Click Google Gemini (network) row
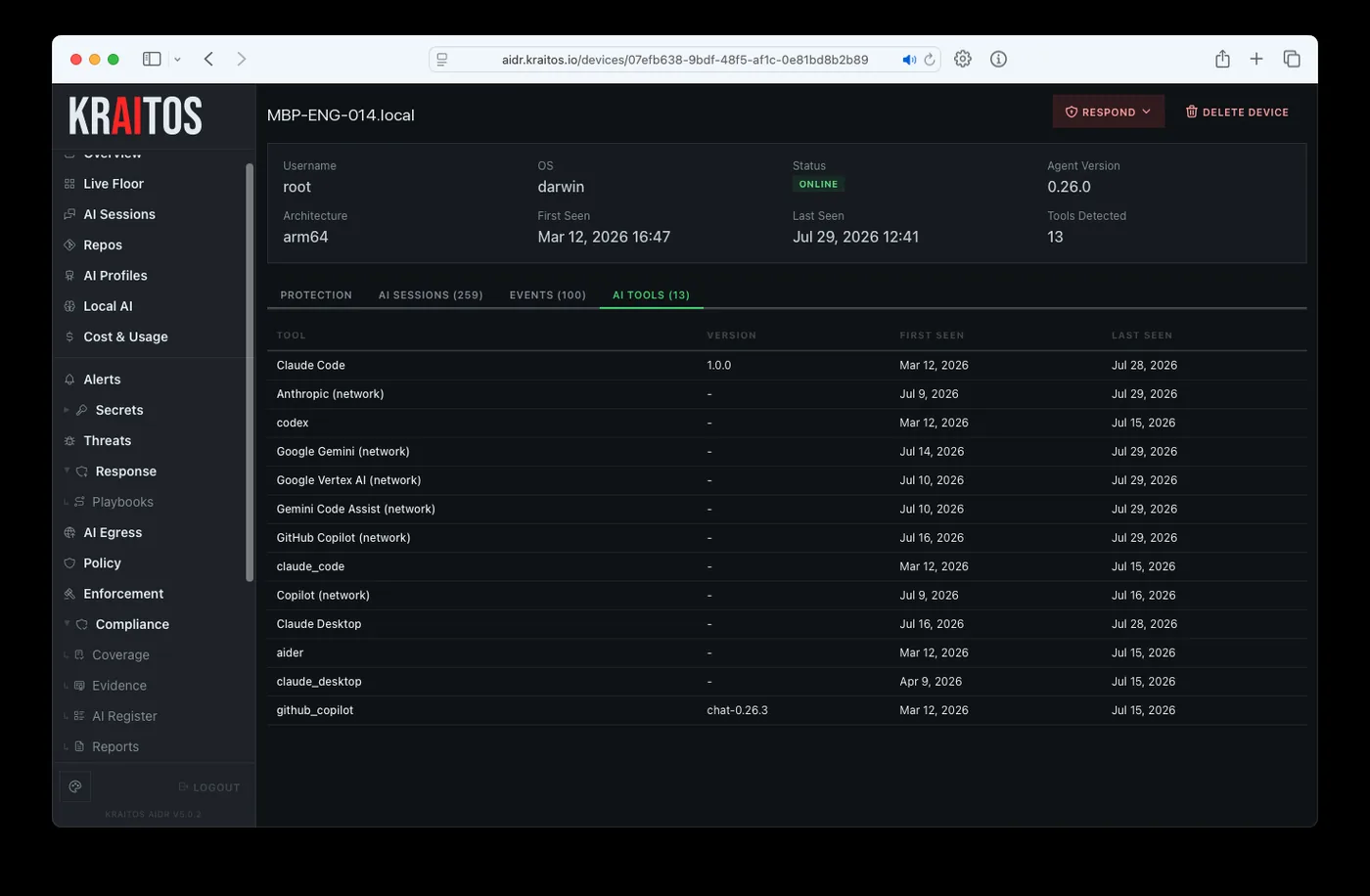The height and width of the screenshot is (896, 1370). (787, 452)
